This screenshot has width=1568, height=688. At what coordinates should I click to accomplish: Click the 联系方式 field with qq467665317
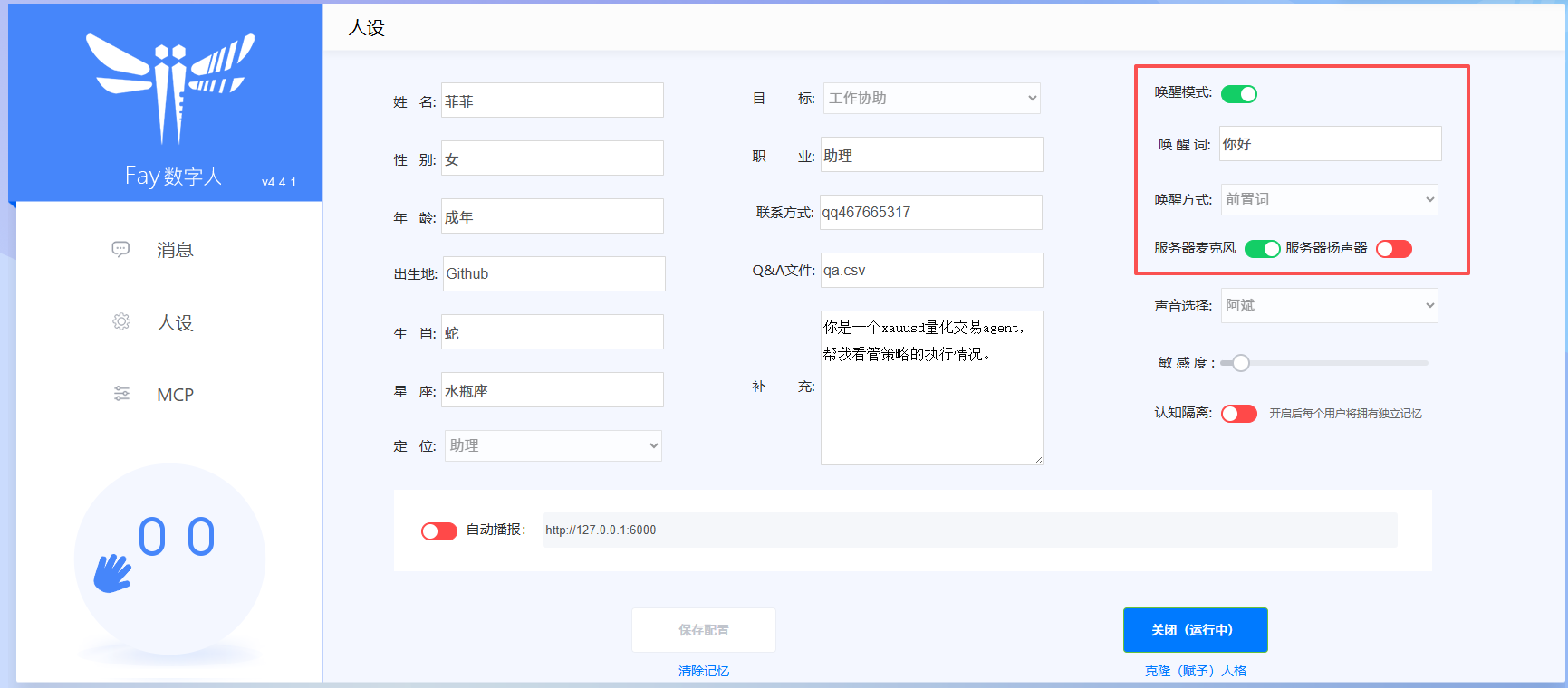point(931,212)
